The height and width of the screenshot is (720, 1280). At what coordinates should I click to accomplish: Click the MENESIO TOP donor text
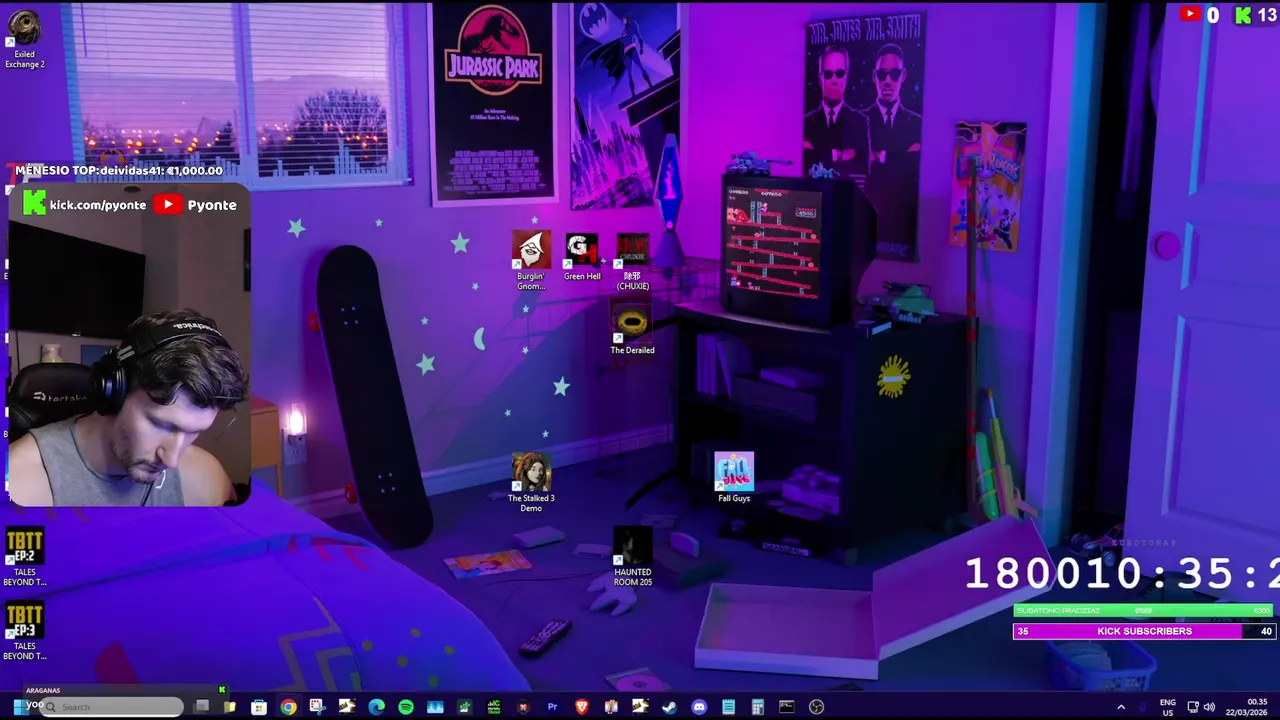118,171
